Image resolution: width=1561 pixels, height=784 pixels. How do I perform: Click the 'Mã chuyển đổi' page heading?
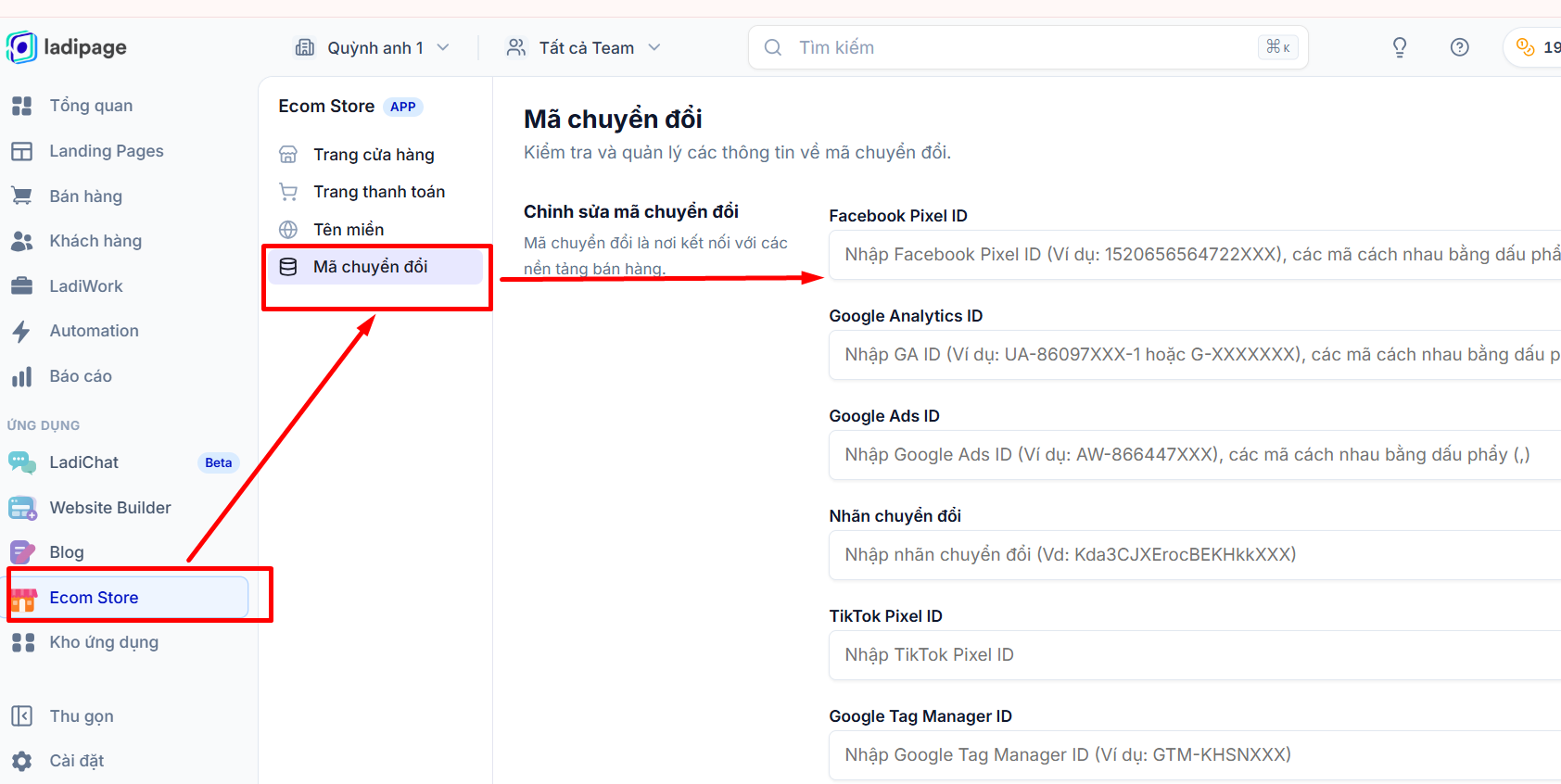613,120
